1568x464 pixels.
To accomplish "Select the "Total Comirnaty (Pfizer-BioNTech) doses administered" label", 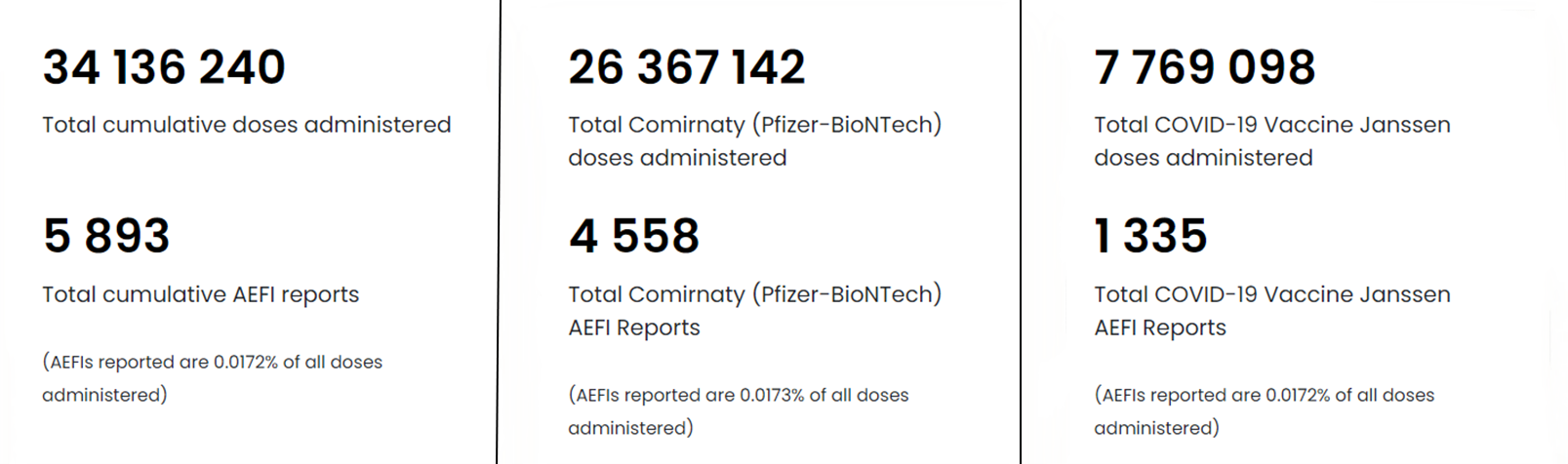I will pos(754,141).
